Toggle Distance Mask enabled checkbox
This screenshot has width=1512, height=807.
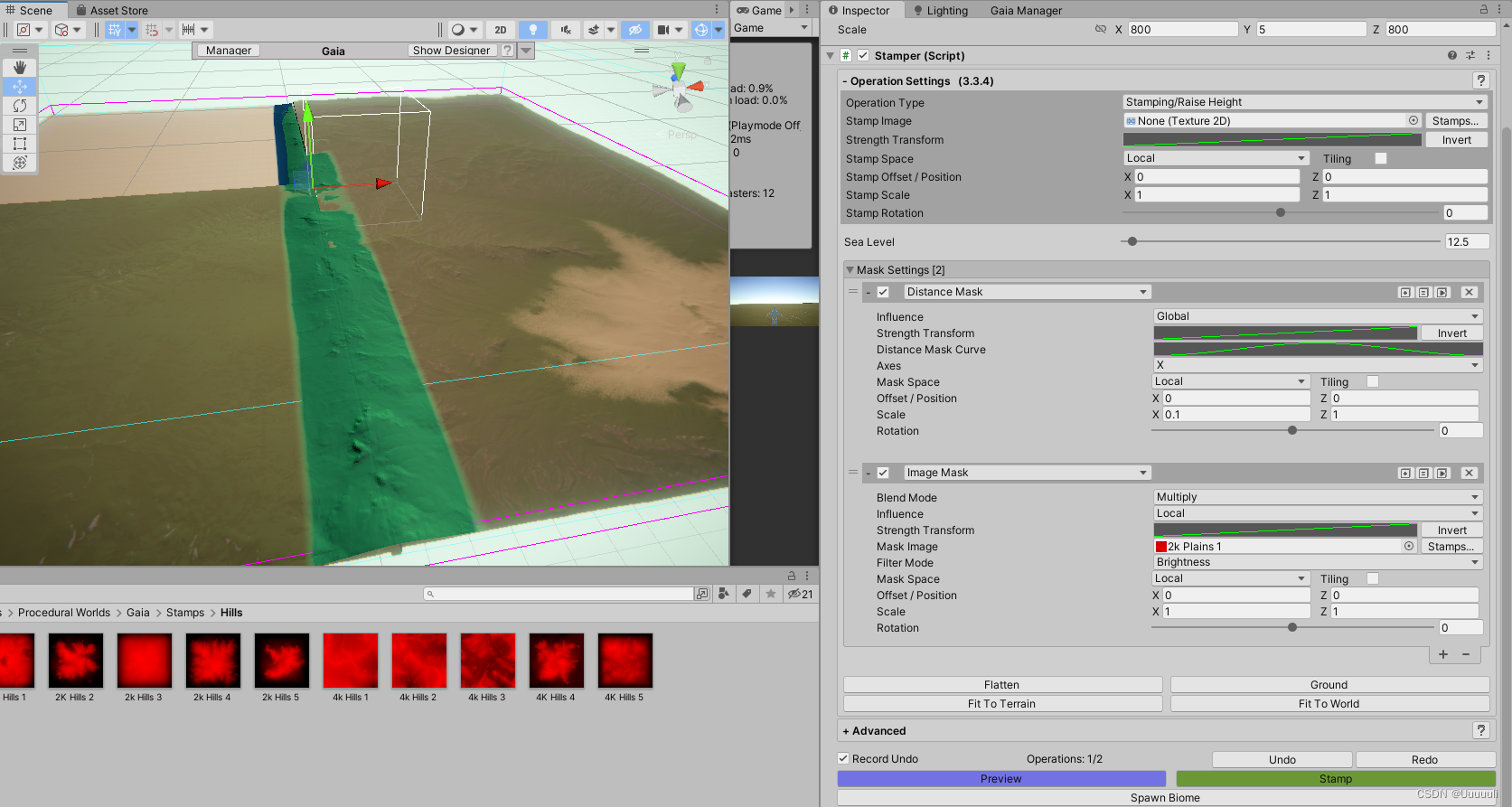(x=884, y=292)
